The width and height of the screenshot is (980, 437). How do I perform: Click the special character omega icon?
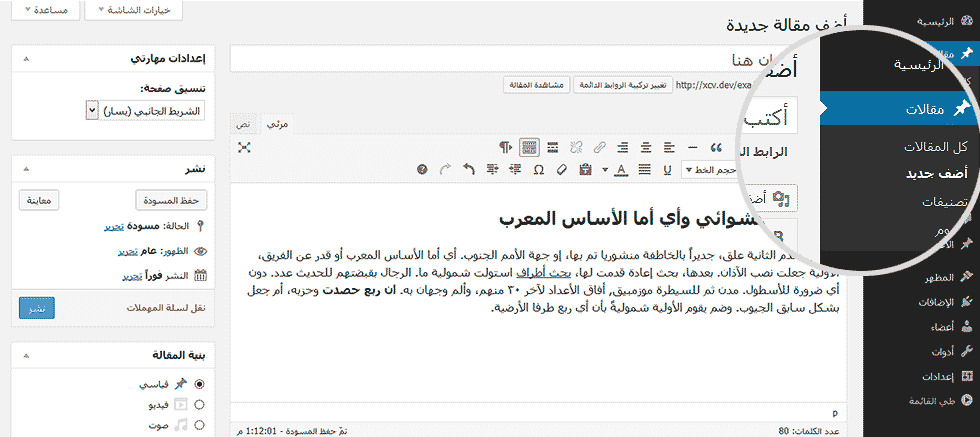539,169
